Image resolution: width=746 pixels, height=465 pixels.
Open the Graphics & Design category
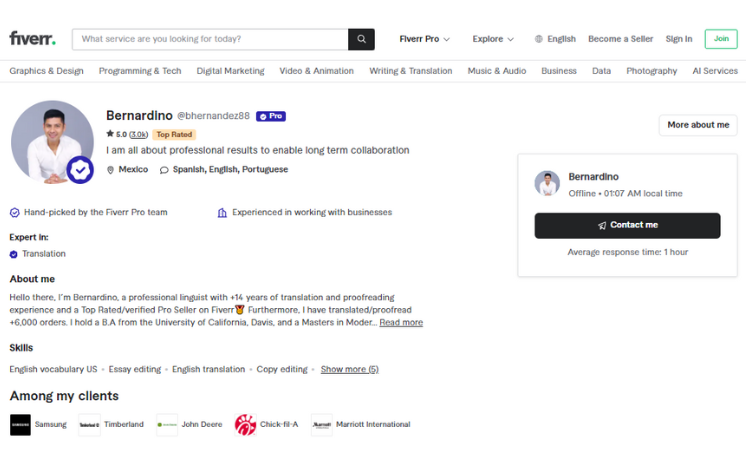[47, 71]
